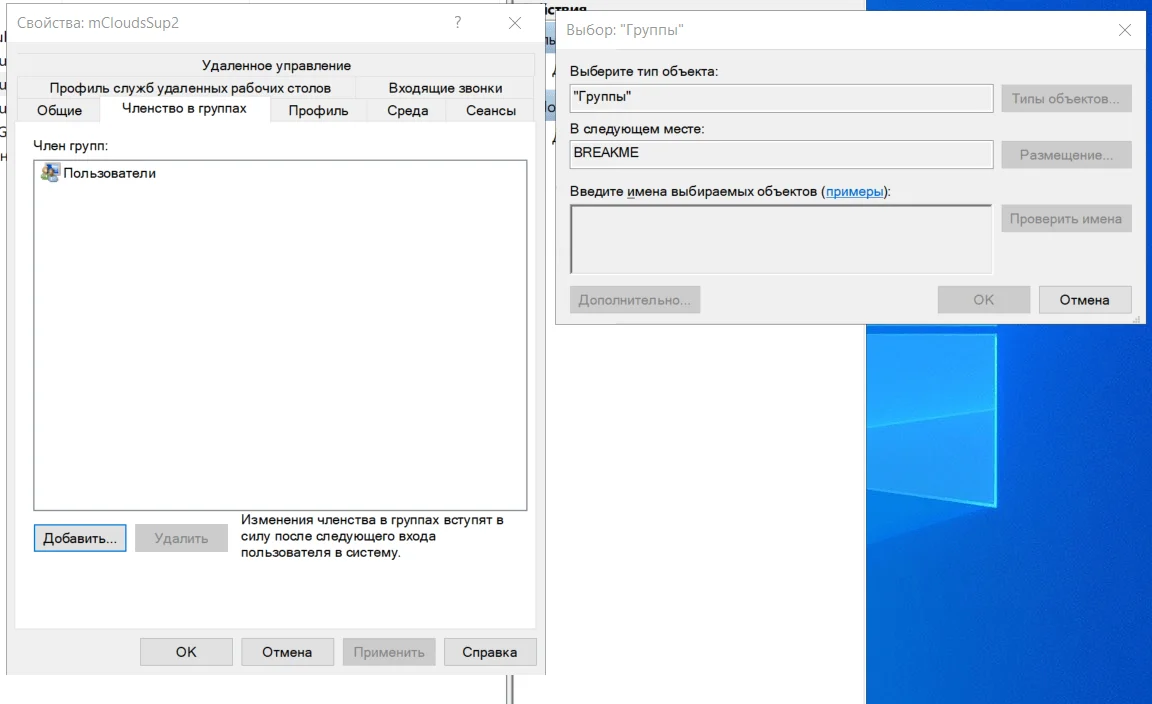Click Отмена in the properties dialog

(287, 652)
